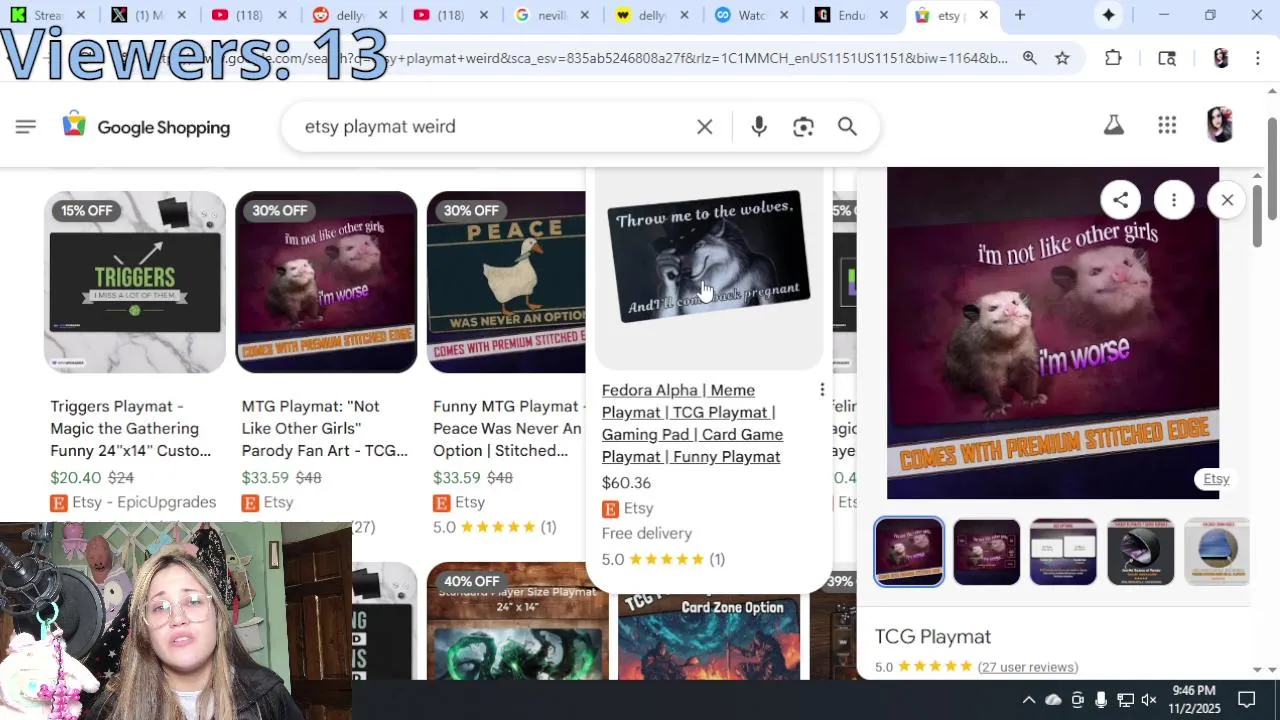Open the Google Shopping hamburger menu
The height and width of the screenshot is (720, 1280).
(26, 126)
